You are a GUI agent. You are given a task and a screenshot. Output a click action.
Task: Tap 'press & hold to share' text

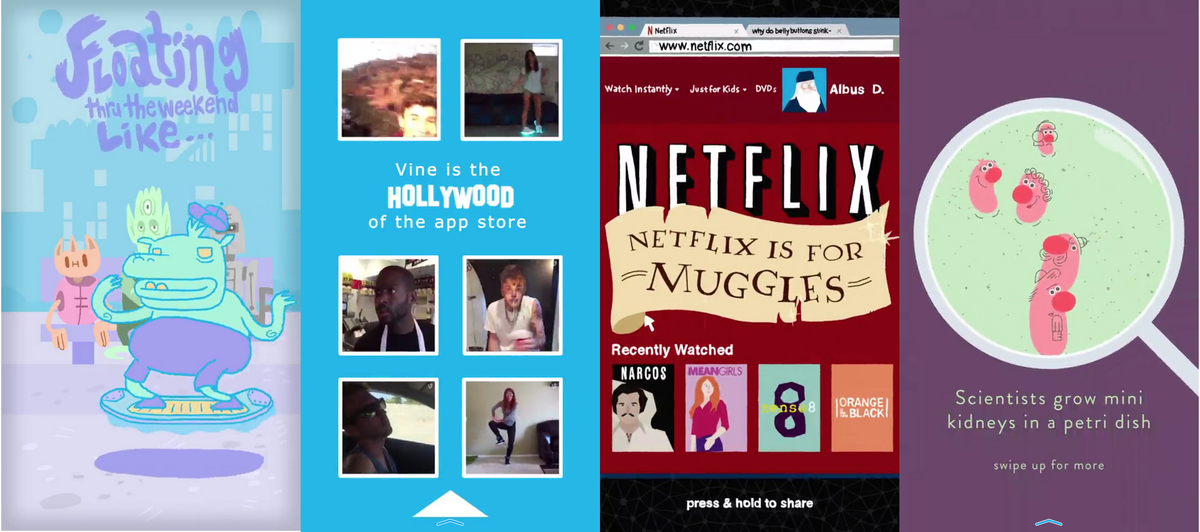click(750, 503)
